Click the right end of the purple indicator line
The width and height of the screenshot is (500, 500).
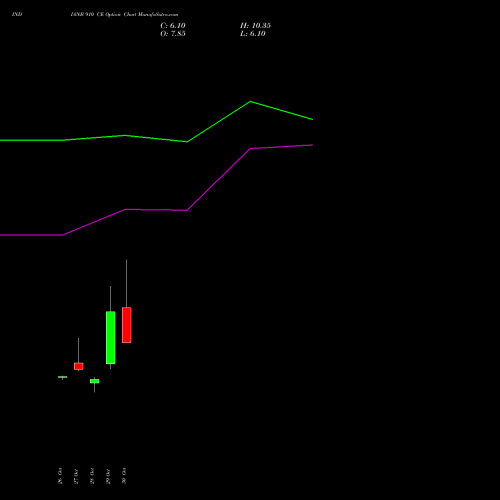point(312,145)
